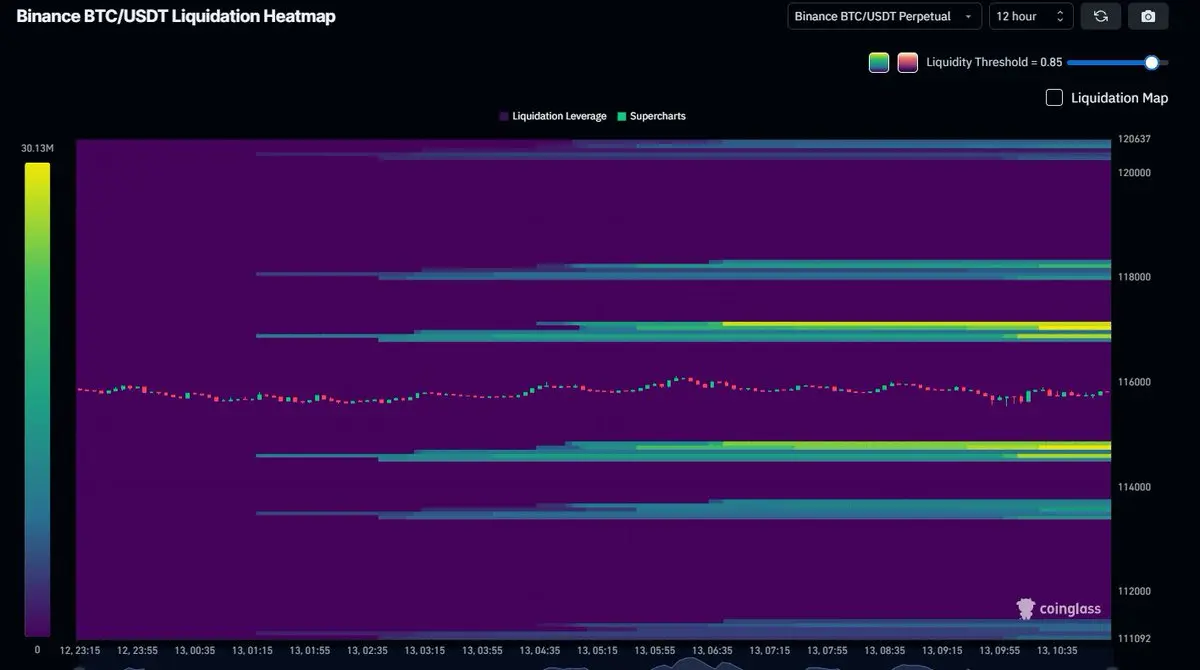Click the refresh chart icon button
This screenshot has height=670, width=1200.
pos(1100,16)
